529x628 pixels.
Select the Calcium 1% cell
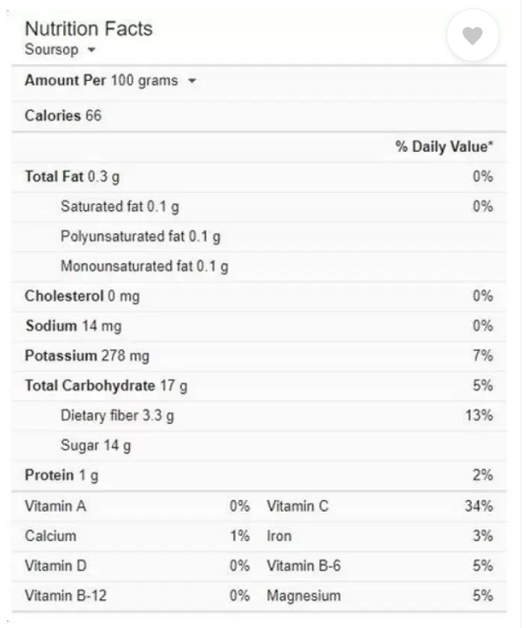coord(137,536)
